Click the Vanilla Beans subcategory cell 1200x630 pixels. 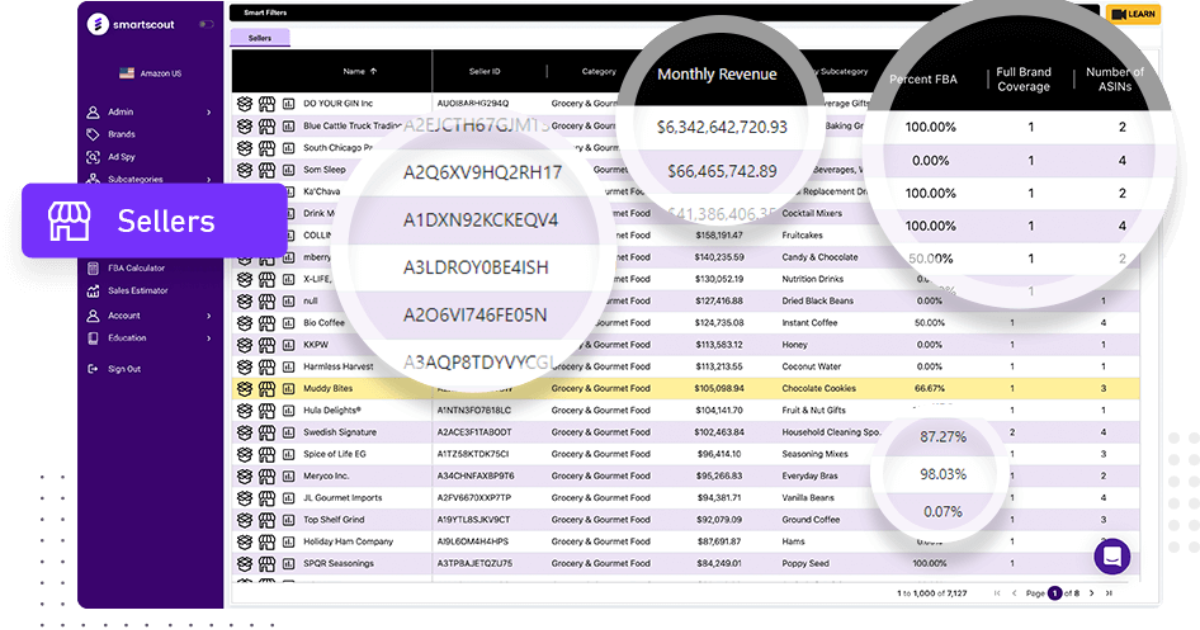pos(809,498)
